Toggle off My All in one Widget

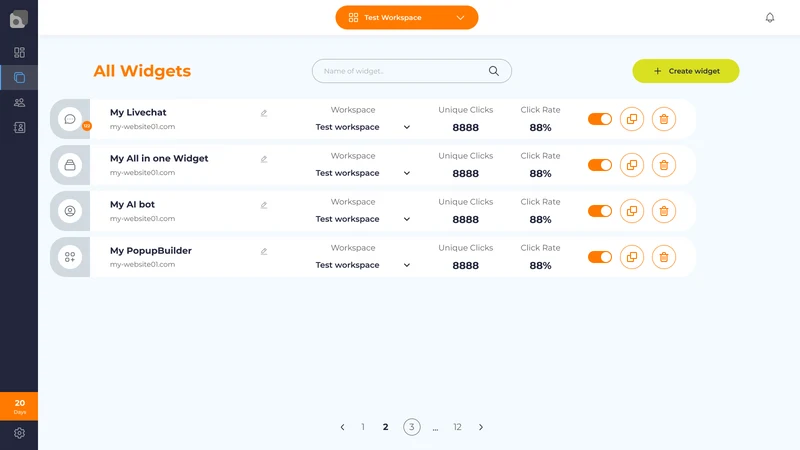click(x=599, y=165)
